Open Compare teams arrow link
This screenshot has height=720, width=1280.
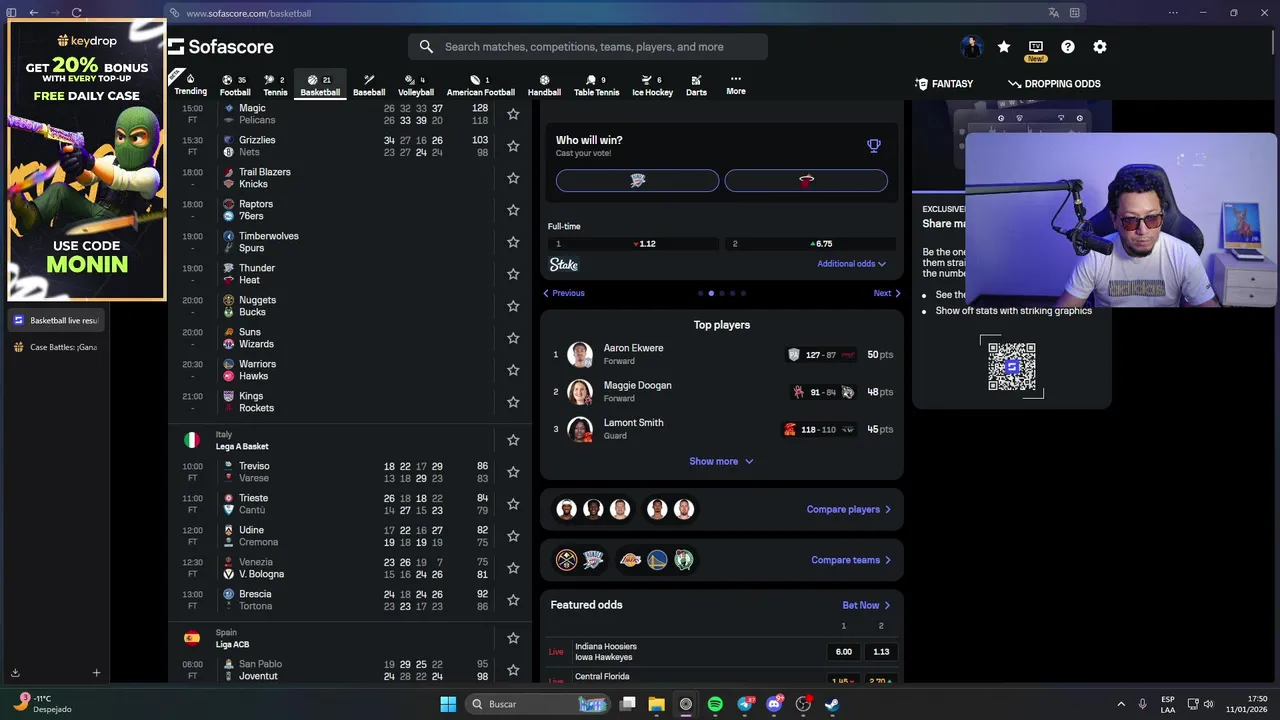point(851,560)
